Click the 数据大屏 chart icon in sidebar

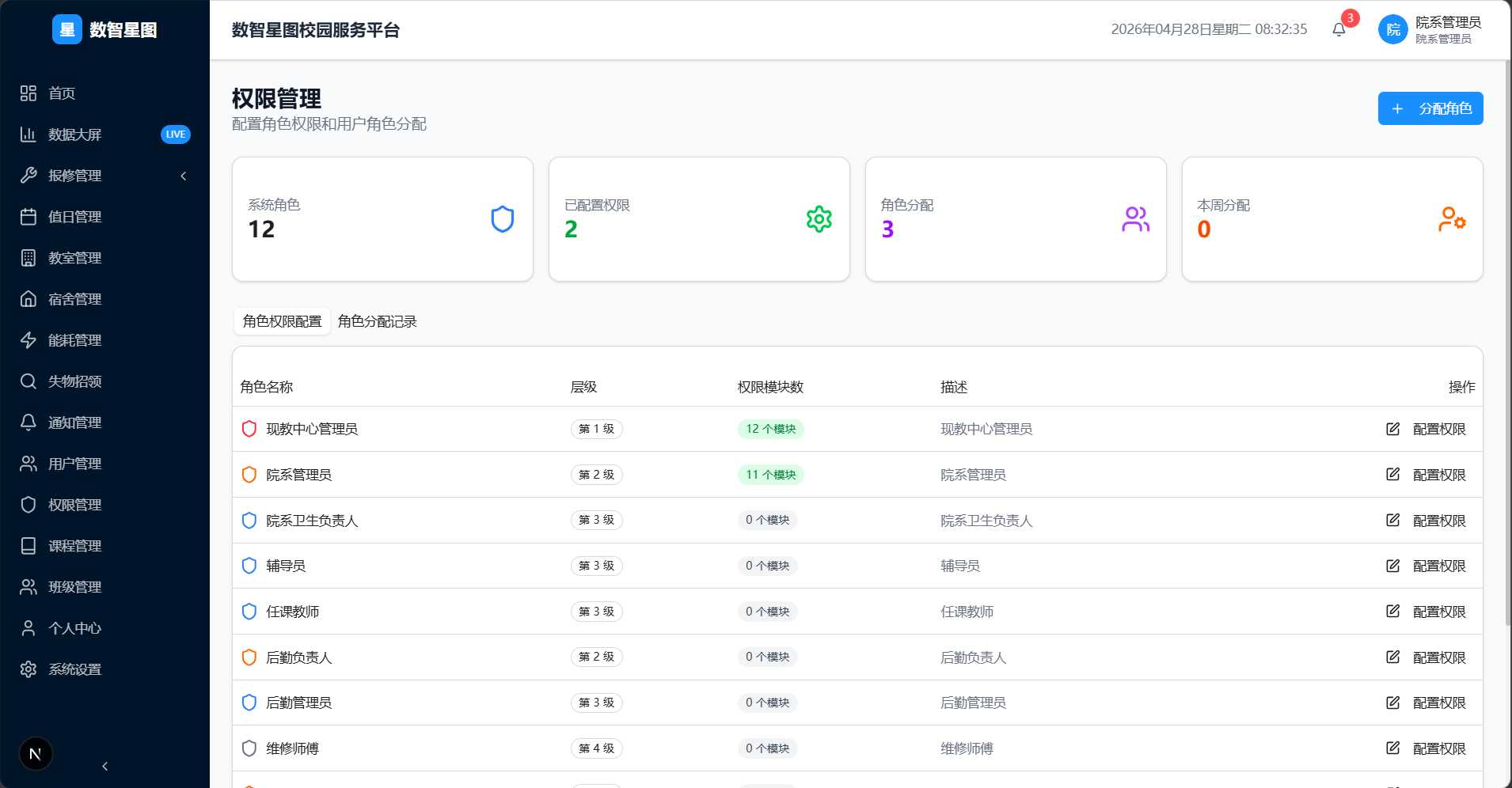point(28,134)
